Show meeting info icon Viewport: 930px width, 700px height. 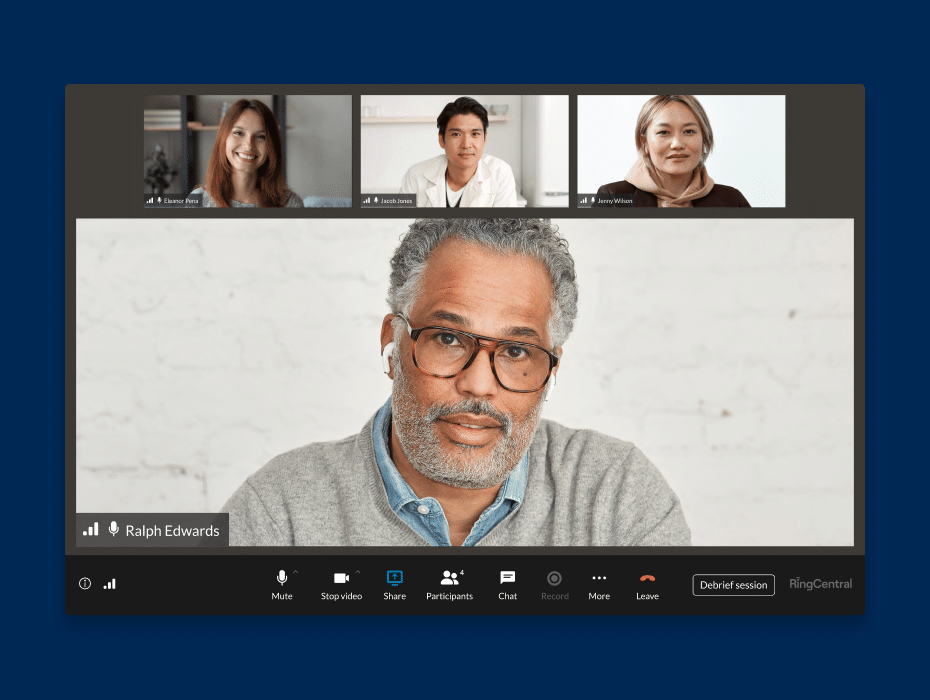point(85,584)
